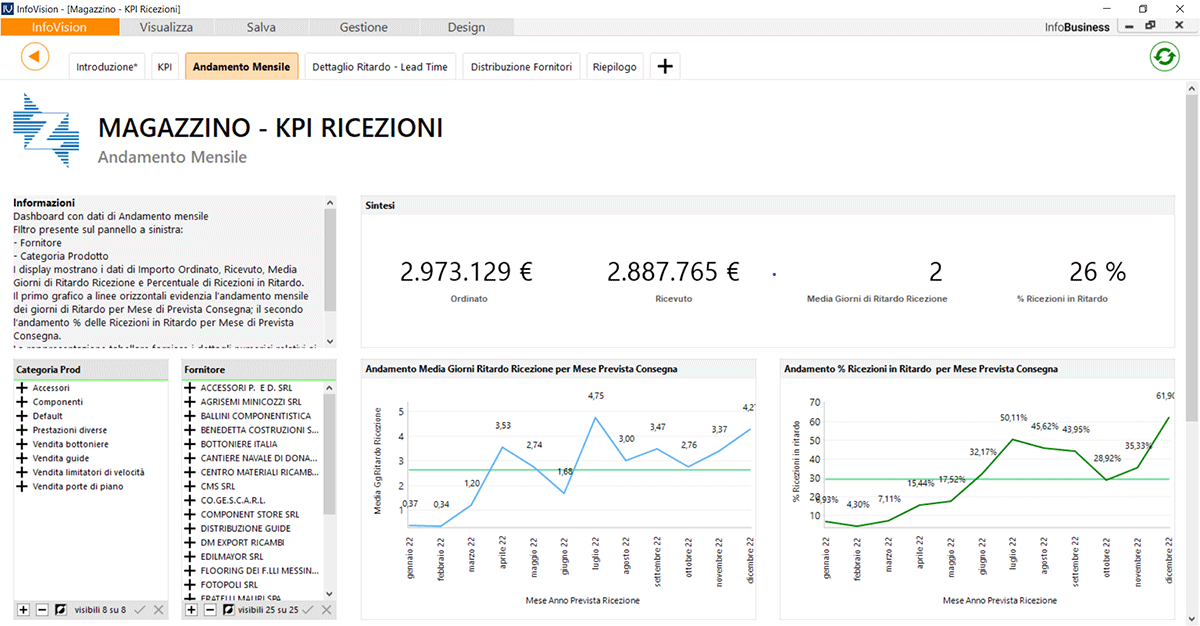Expand Vendita limitatori di velocità category

(22, 472)
